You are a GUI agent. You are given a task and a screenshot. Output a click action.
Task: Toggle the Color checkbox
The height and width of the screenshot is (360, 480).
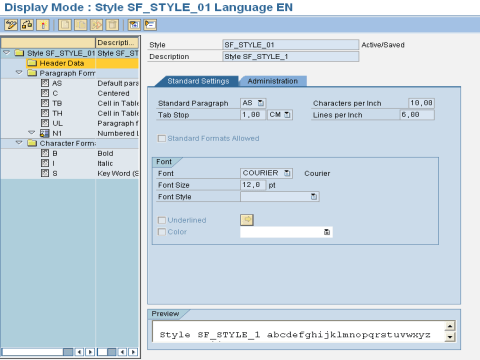click(162, 232)
